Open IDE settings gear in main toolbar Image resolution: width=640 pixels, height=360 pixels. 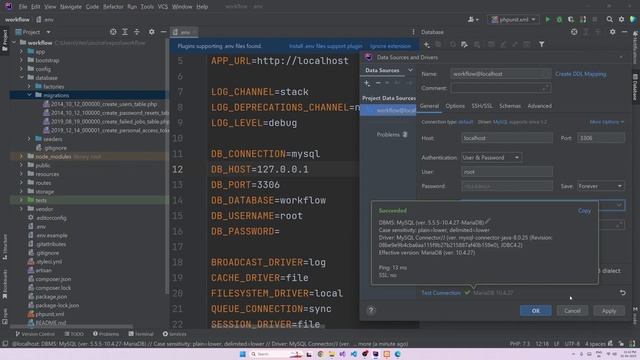621,19
